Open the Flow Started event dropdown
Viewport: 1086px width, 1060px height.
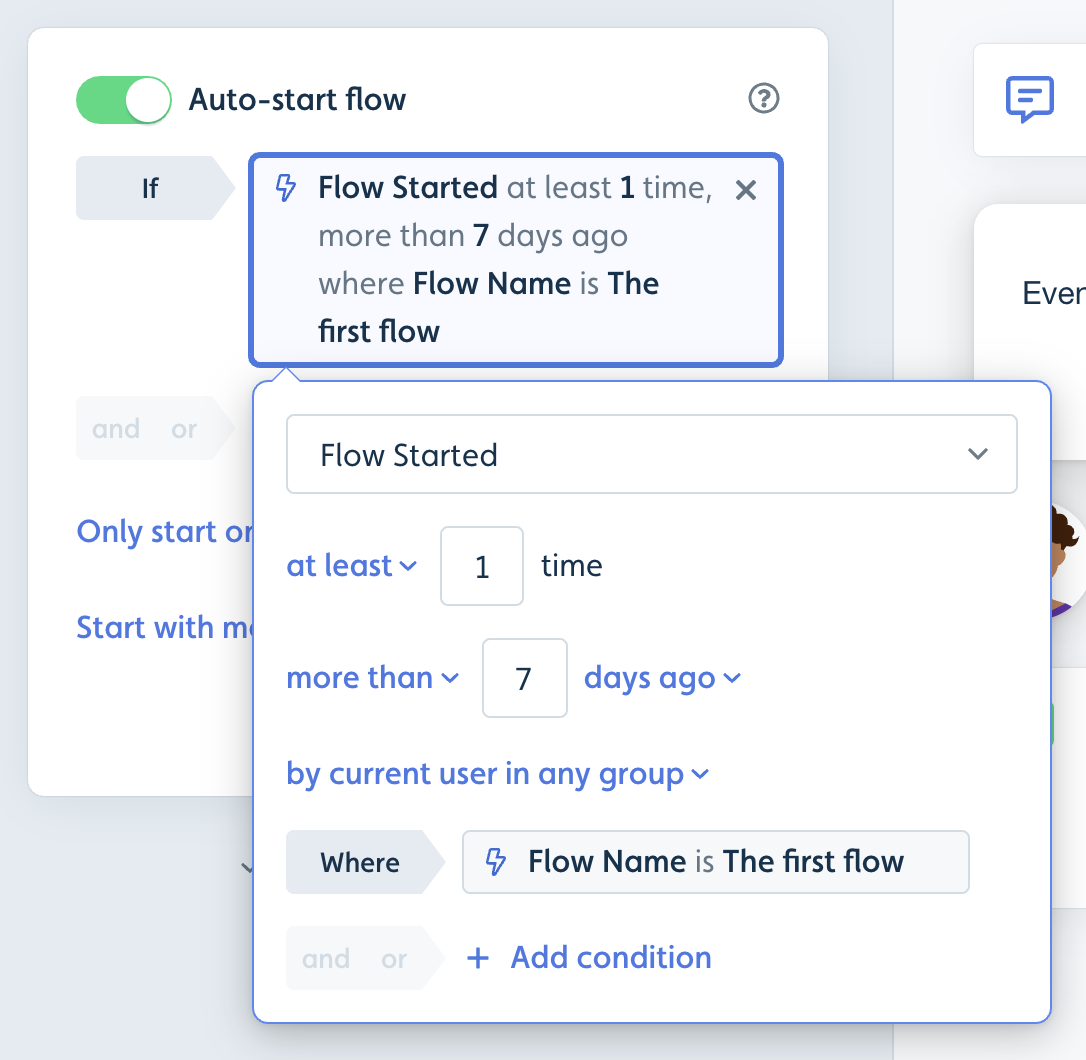pos(651,454)
